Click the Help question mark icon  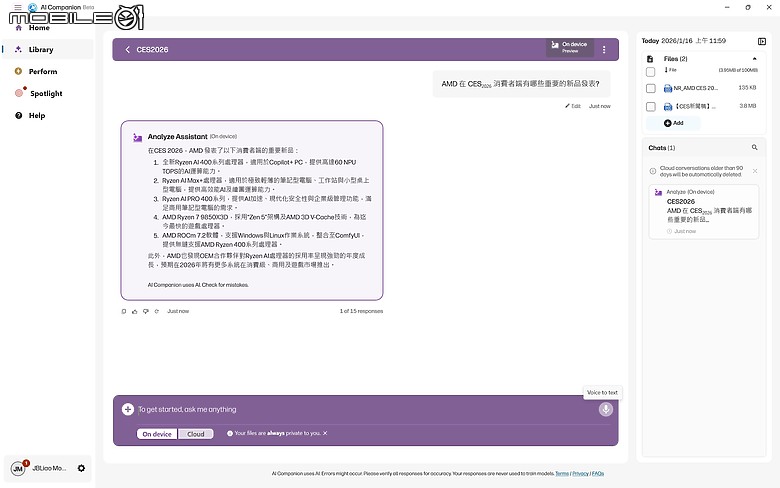pos(18,115)
